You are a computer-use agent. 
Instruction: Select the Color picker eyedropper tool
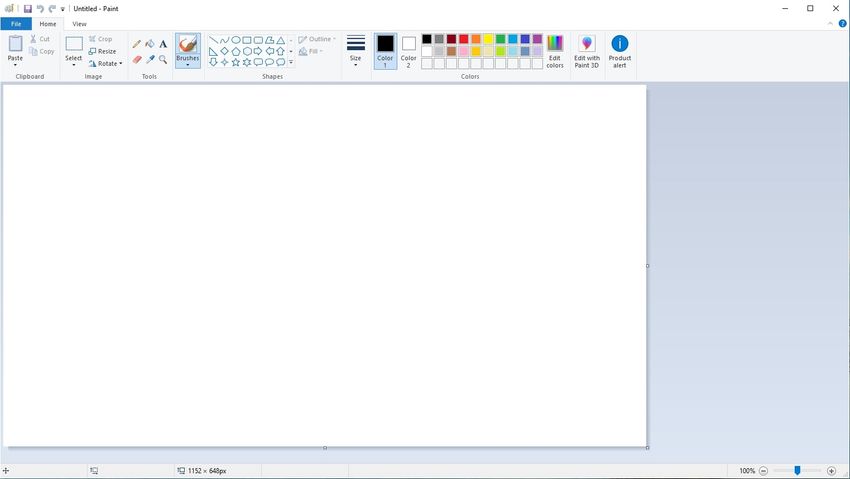coord(150,59)
